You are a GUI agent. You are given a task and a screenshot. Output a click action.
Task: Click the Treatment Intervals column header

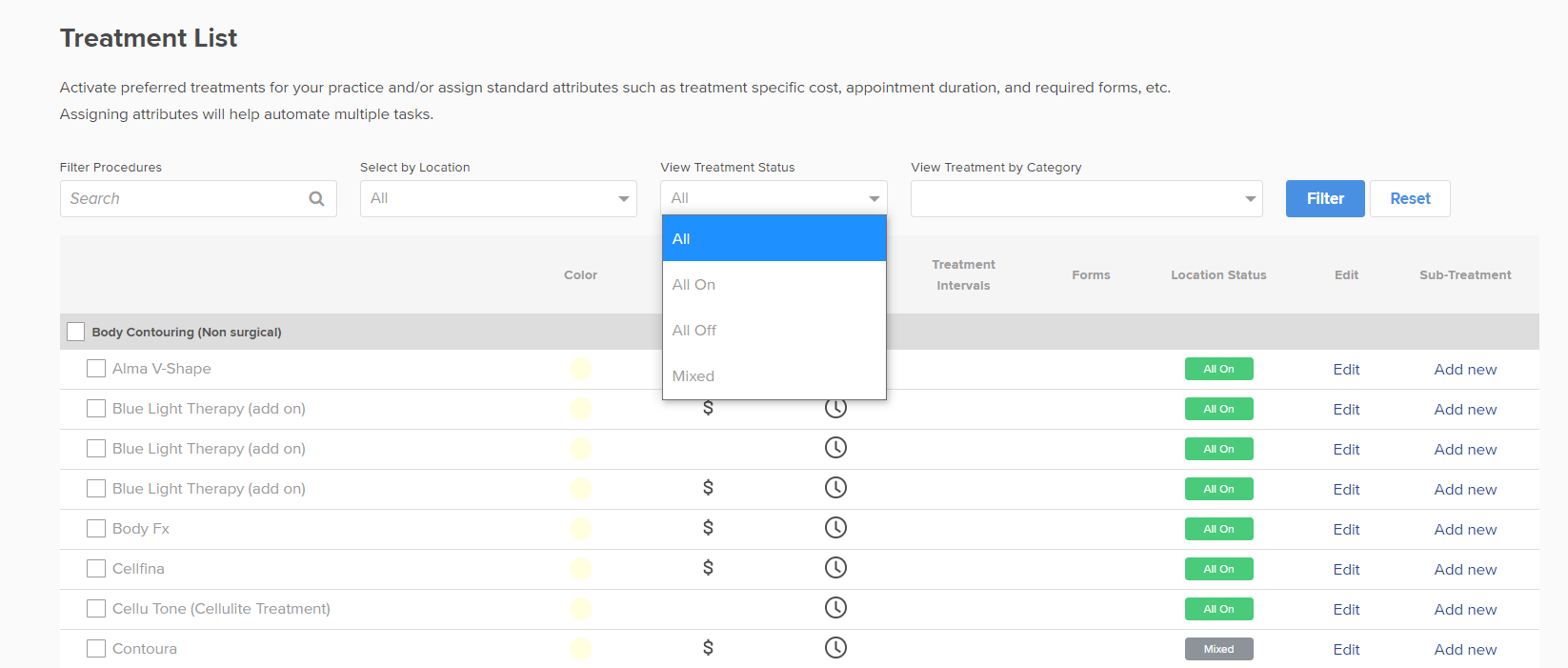click(x=963, y=274)
